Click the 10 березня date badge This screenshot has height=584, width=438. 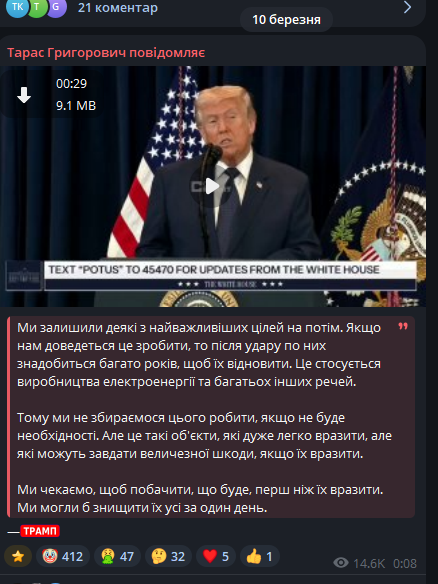click(286, 19)
